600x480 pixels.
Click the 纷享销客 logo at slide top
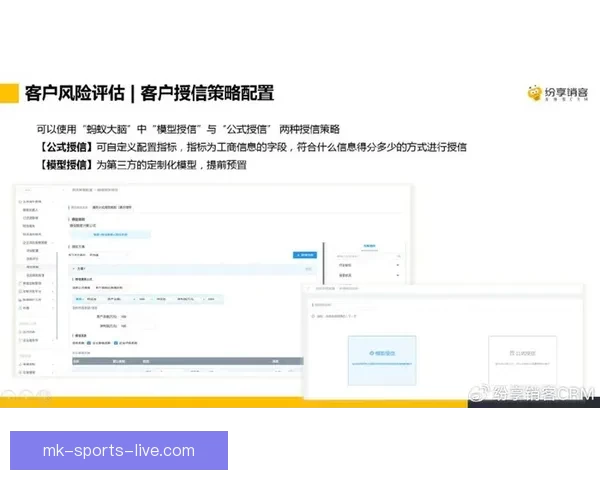click(x=558, y=93)
